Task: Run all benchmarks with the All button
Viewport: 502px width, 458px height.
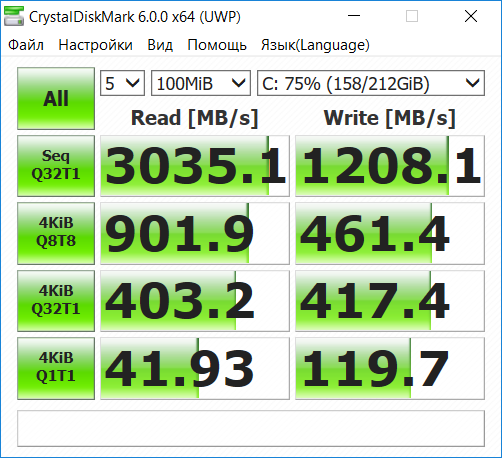Action: click(56, 98)
